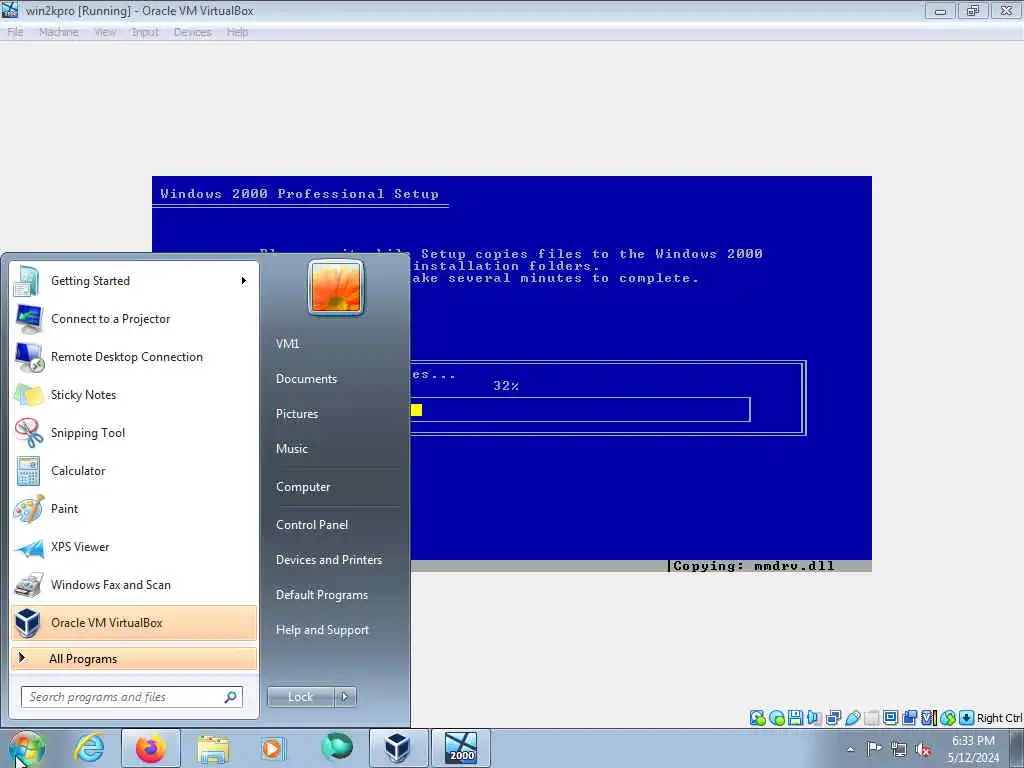Screen dimensions: 1024x768
Task: Switch to the 2000 VM taskbar button
Action: (461, 748)
